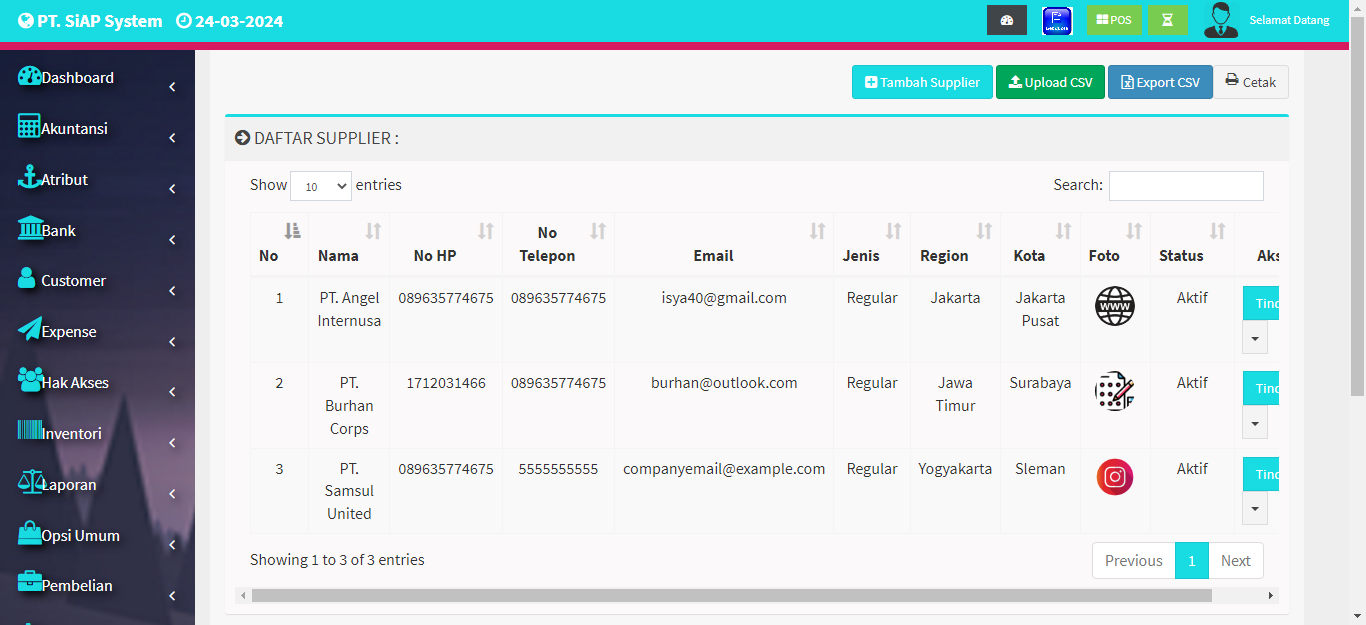Viewport: 1366px width, 625px height.
Task: Click the user avatar icon
Action: click(x=1221, y=20)
